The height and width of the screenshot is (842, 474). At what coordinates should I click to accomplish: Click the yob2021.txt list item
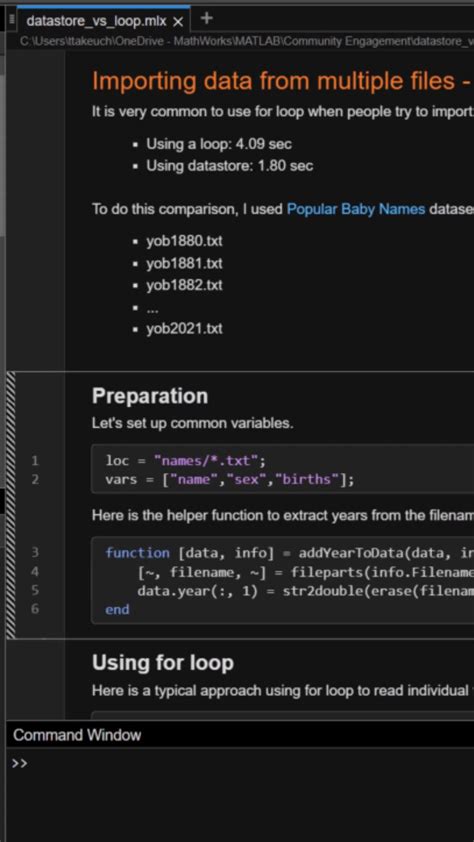[x=184, y=328]
